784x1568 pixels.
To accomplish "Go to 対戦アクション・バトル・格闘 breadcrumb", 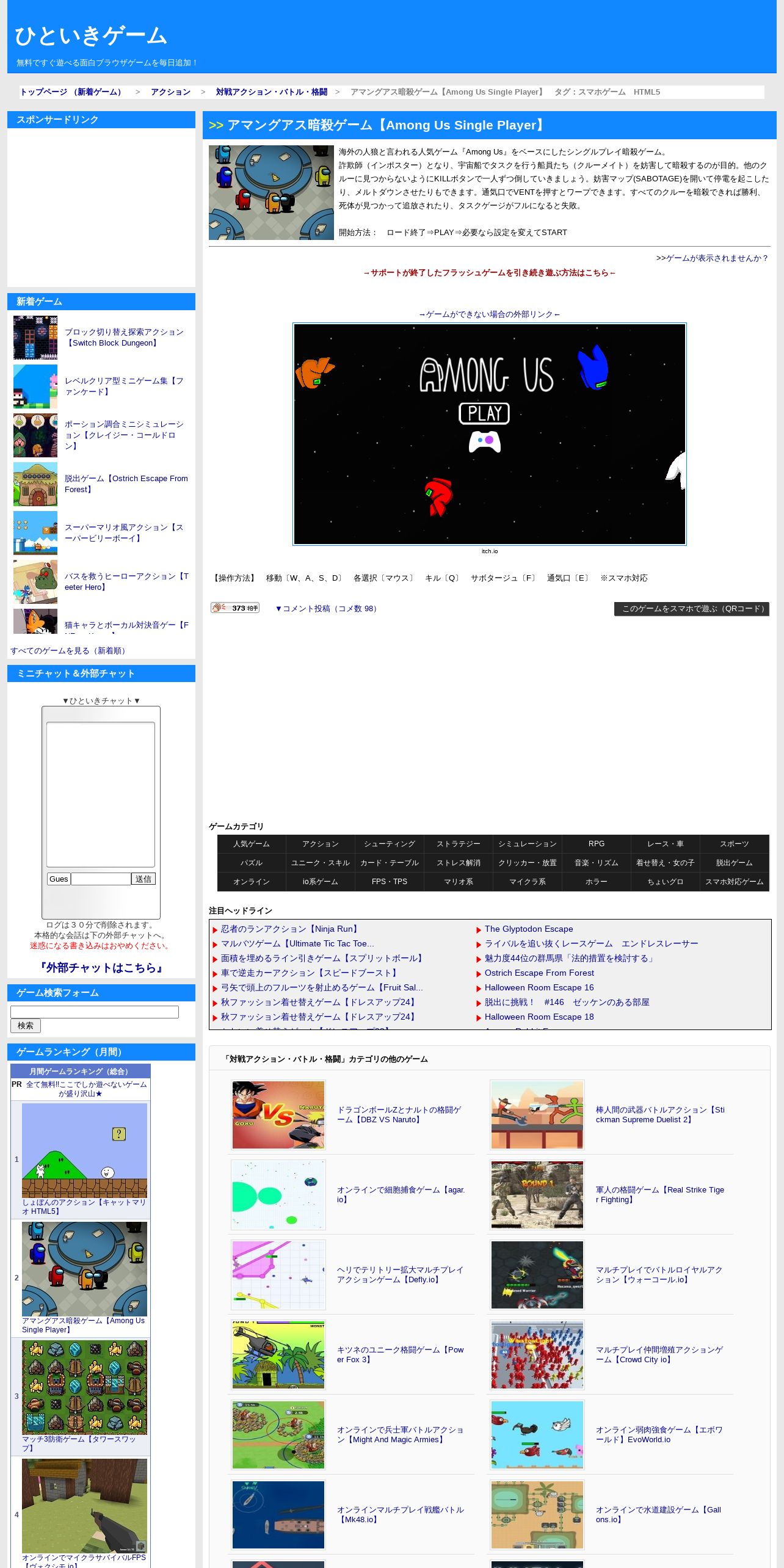I will click(271, 92).
